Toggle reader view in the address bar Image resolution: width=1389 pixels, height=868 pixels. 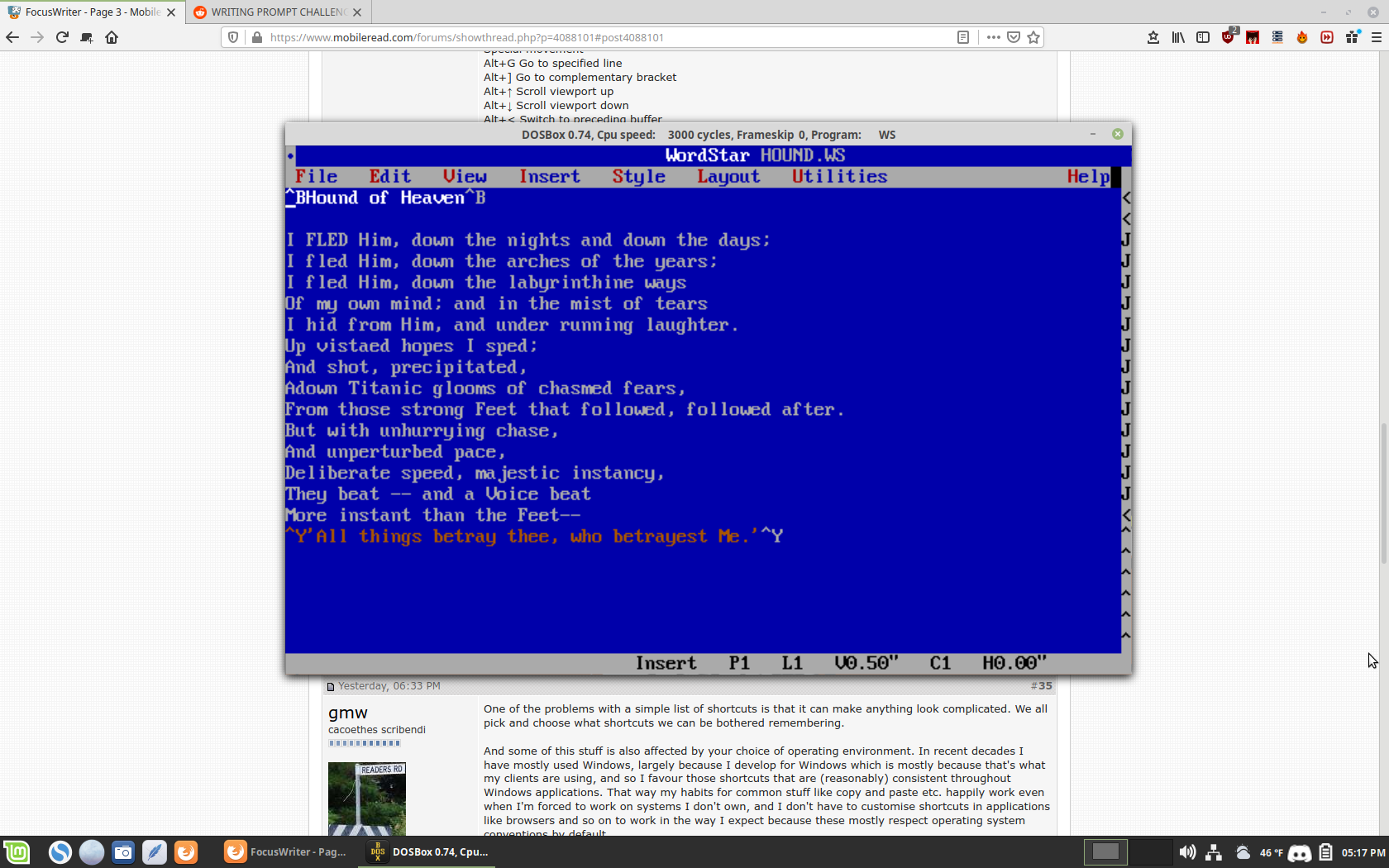pyautogui.click(x=963, y=37)
